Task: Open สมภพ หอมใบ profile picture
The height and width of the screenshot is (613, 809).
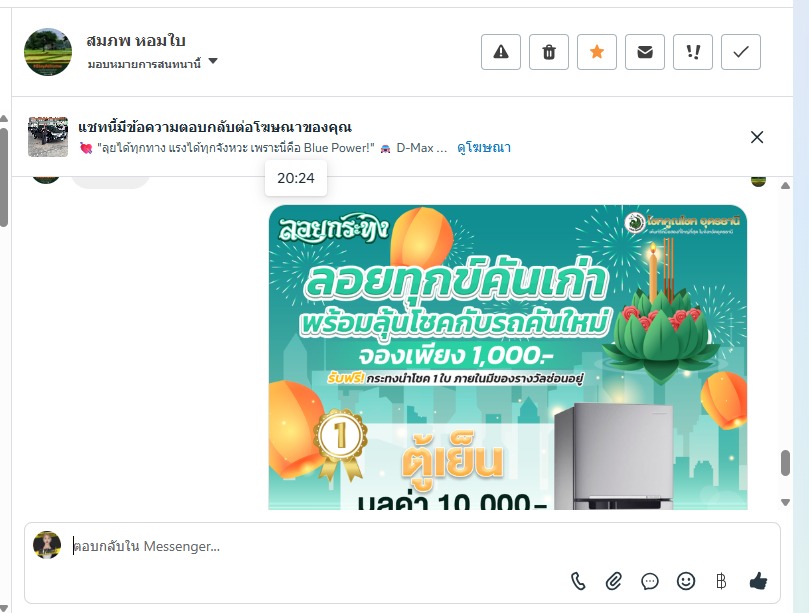Action: (x=48, y=52)
